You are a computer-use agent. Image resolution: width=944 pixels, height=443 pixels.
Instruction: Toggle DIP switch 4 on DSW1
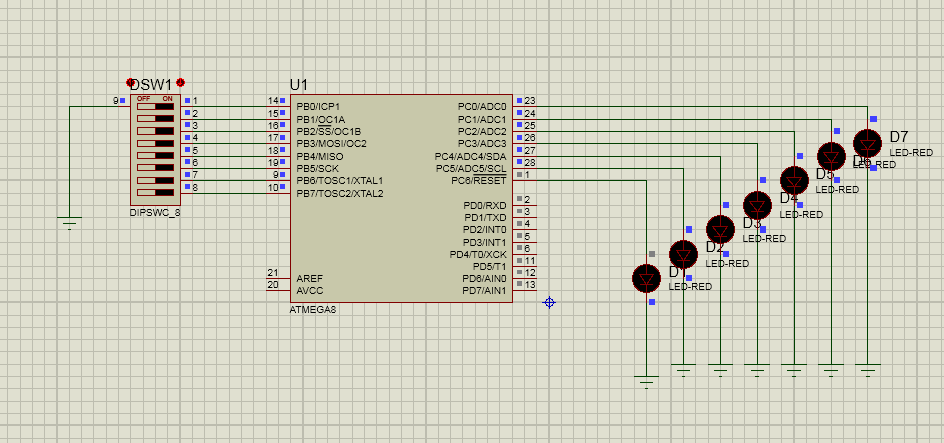(155, 143)
